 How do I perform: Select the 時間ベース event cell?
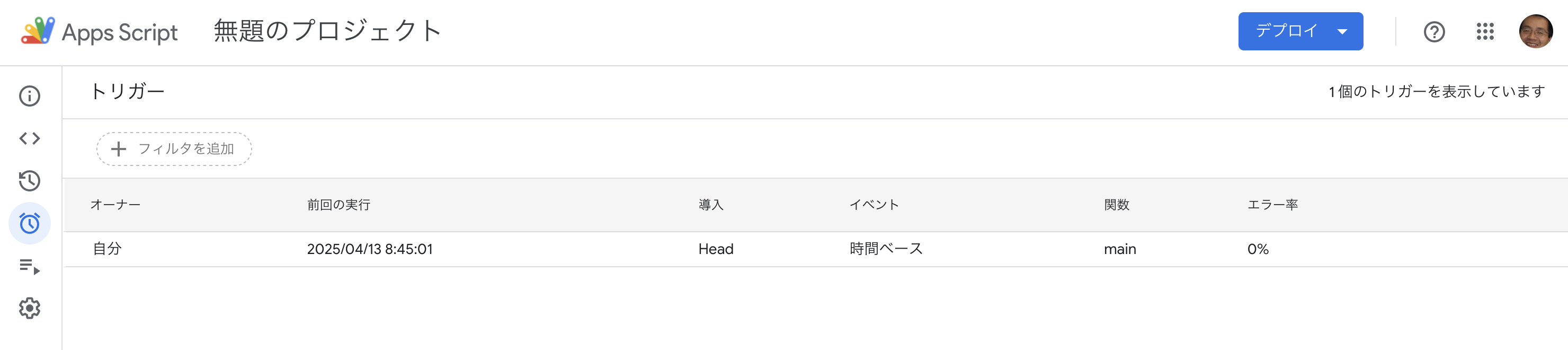click(885, 249)
